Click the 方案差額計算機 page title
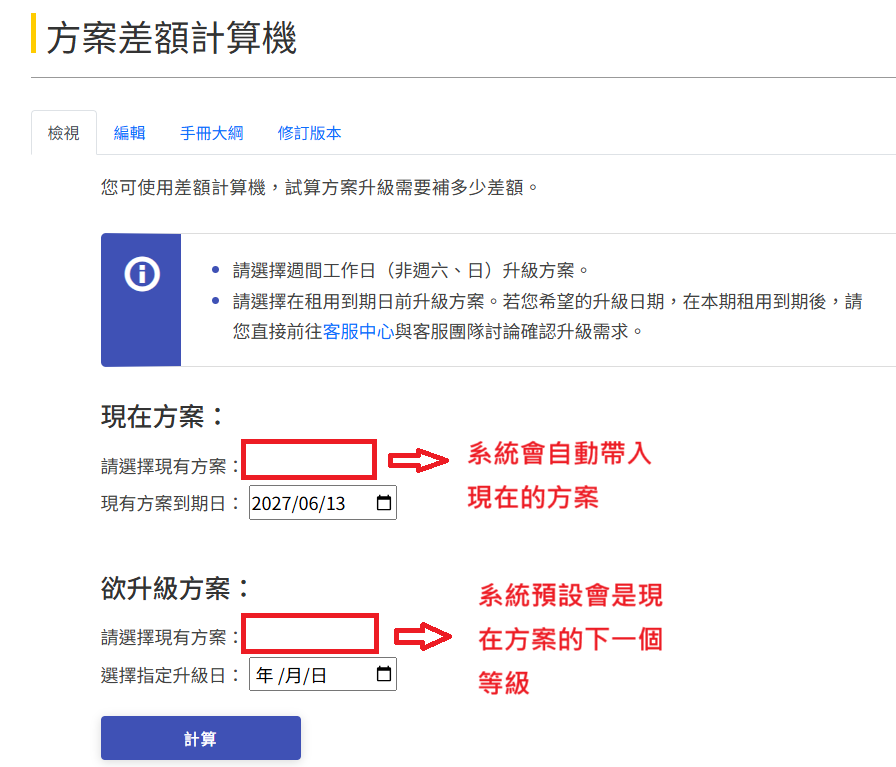 [171, 38]
